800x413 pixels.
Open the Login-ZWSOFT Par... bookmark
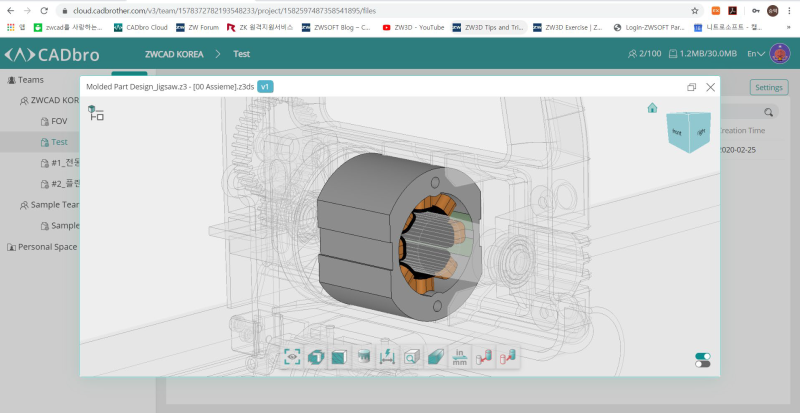click(649, 28)
